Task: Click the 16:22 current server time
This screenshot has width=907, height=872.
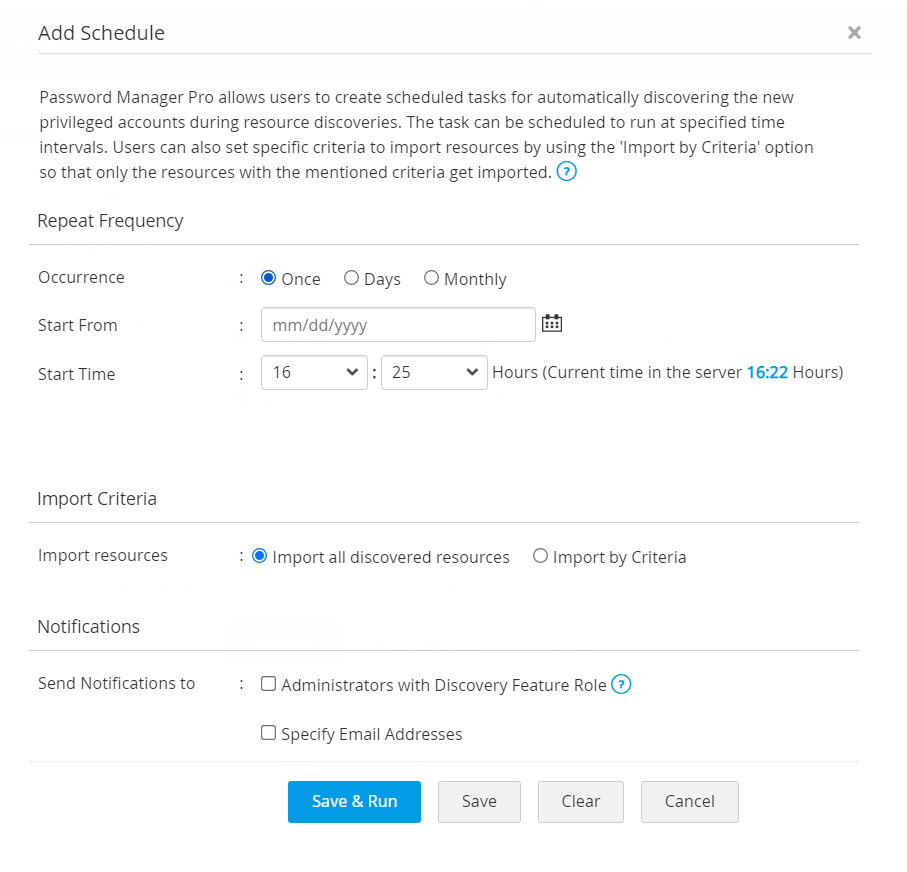Action: click(x=767, y=372)
